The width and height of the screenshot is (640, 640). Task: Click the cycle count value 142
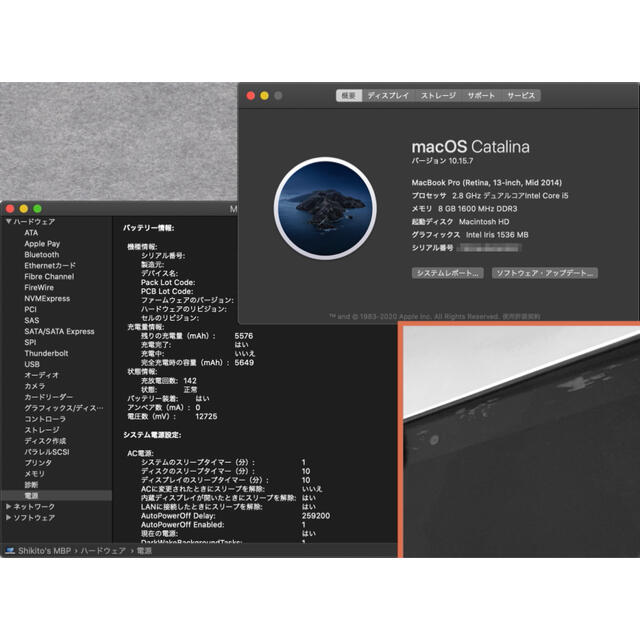(190, 381)
